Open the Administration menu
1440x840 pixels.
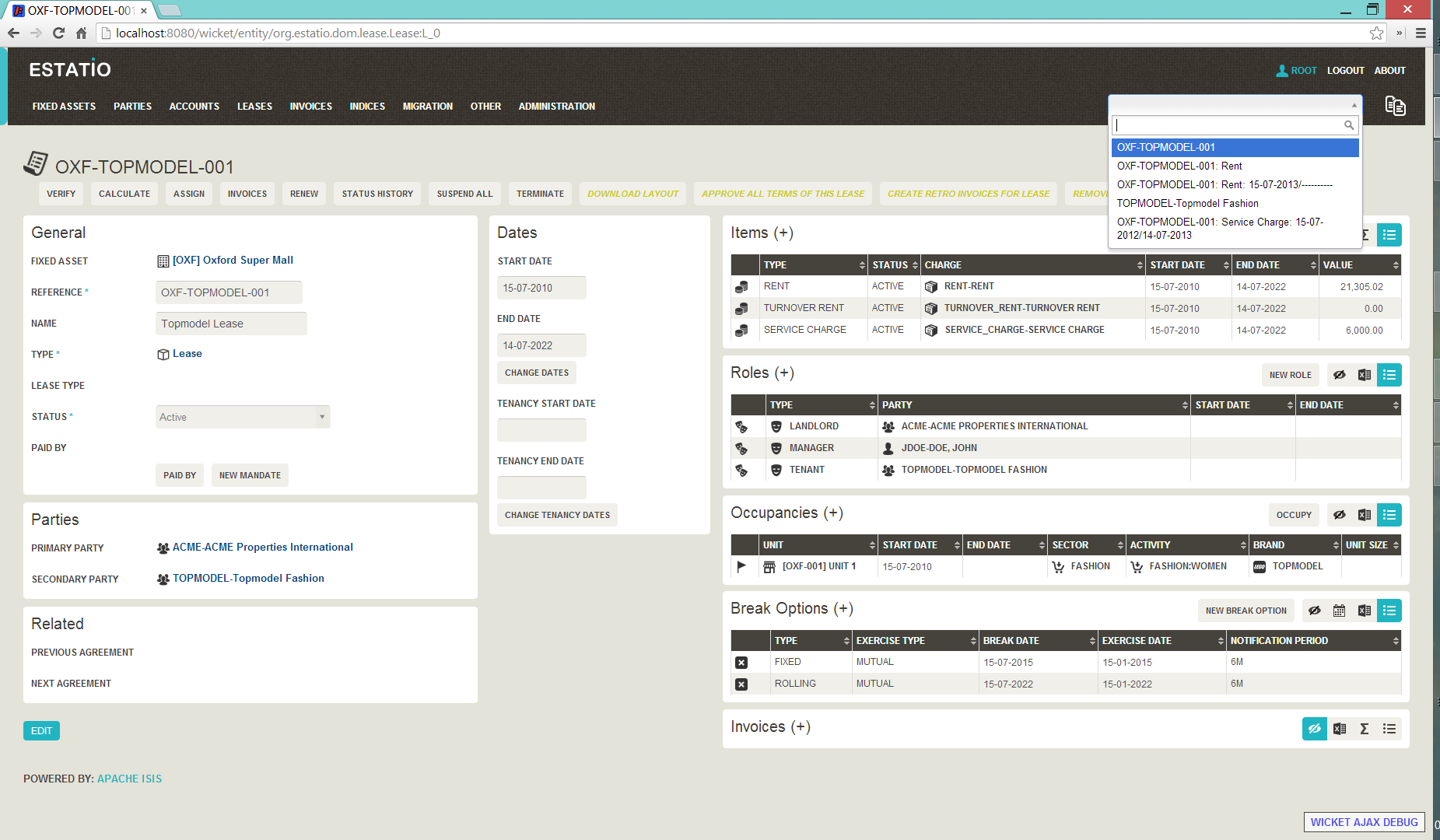coord(556,107)
